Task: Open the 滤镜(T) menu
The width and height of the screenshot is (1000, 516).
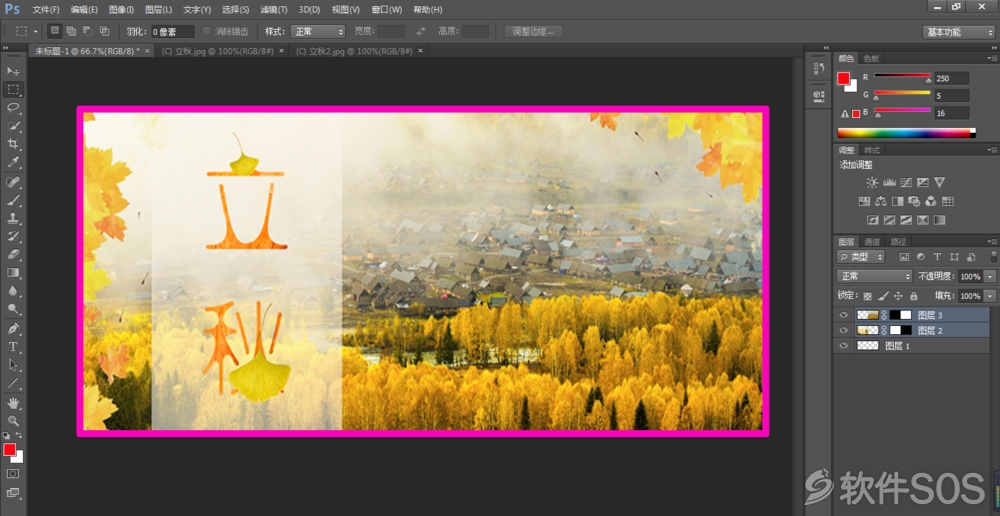Action: pyautogui.click(x=274, y=10)
